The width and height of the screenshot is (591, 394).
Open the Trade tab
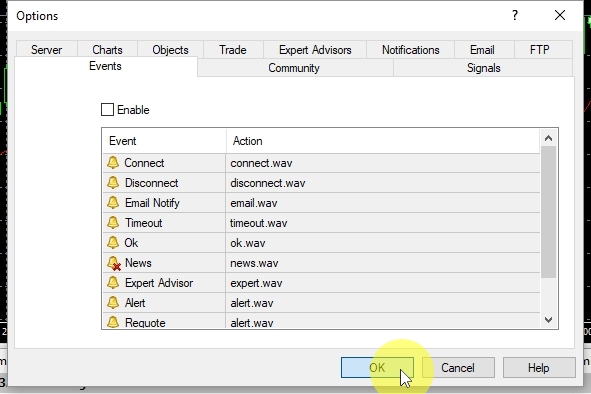(233, 50)
